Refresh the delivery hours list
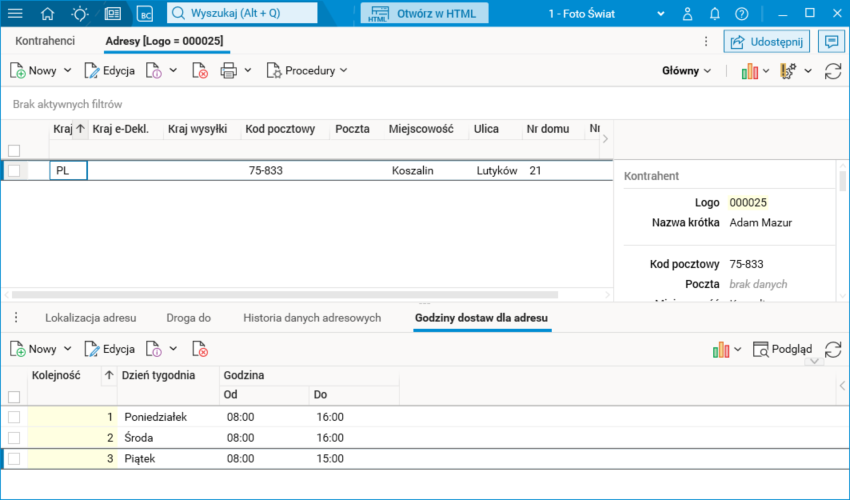The image size is (850, 500). pos(833,349)
